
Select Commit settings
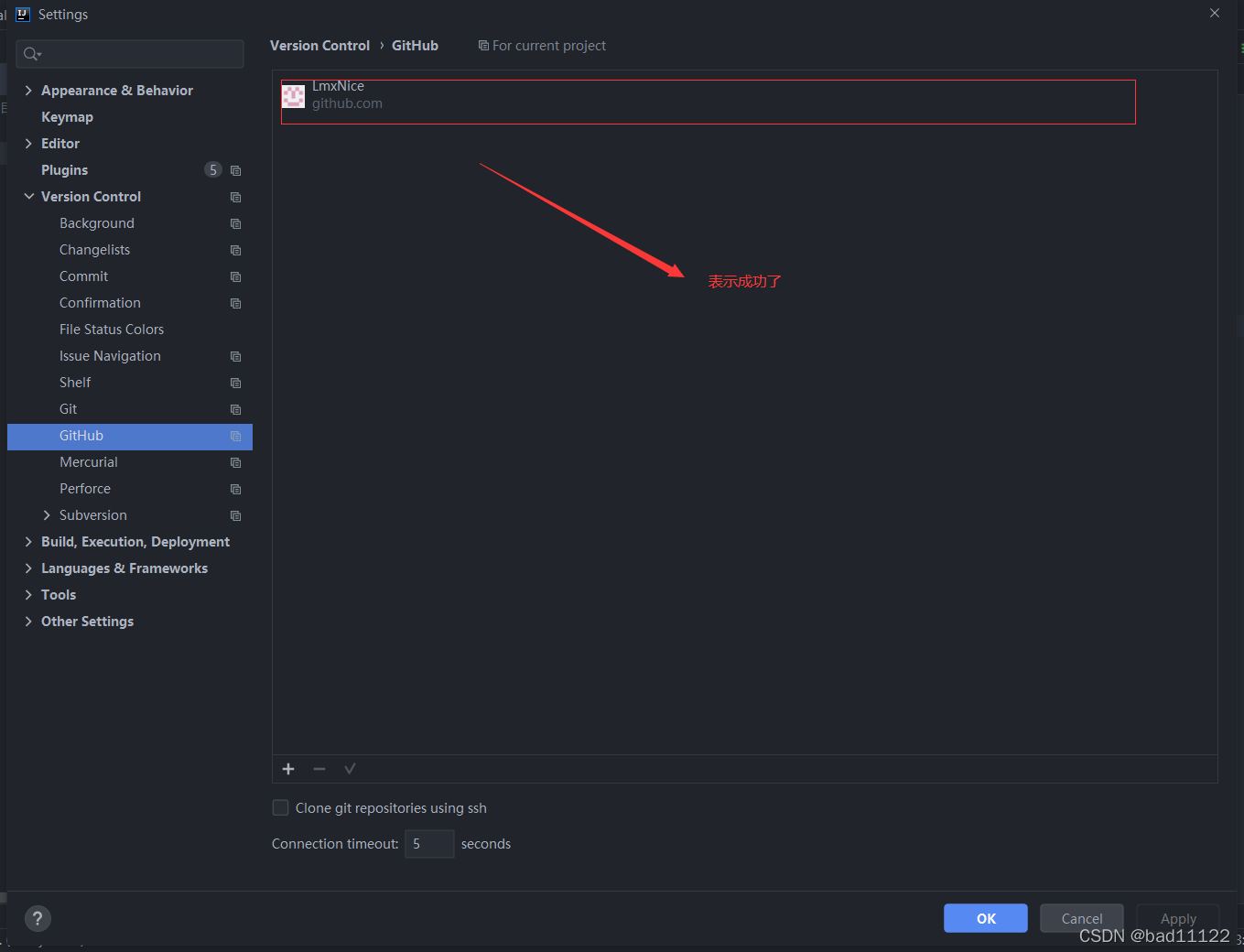click(83, 276)
